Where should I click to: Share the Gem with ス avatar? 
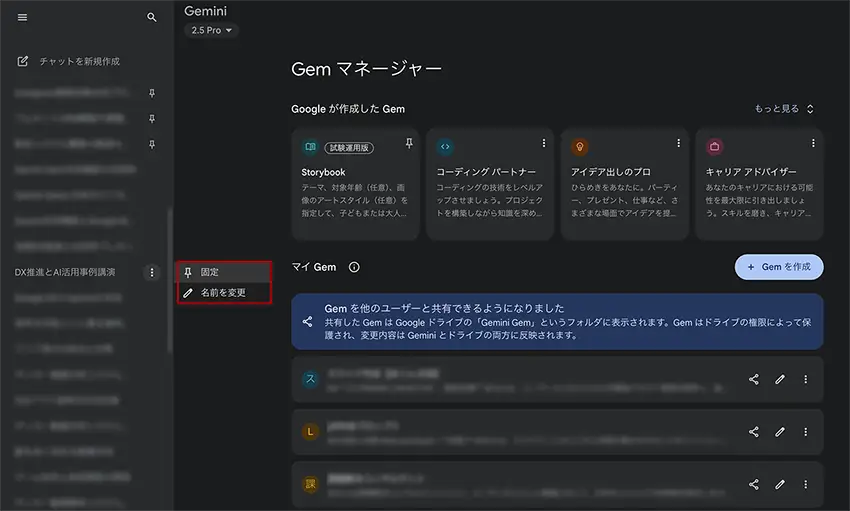pyautogui.click(x=754, y=379)
